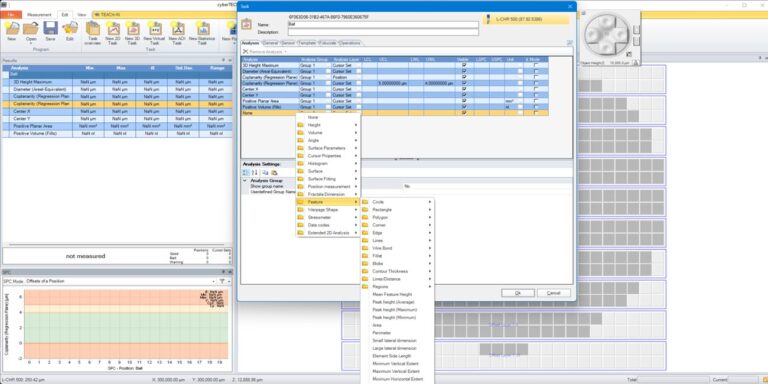Create a New 3D Task
768x384 pixels.
point(132,28)
